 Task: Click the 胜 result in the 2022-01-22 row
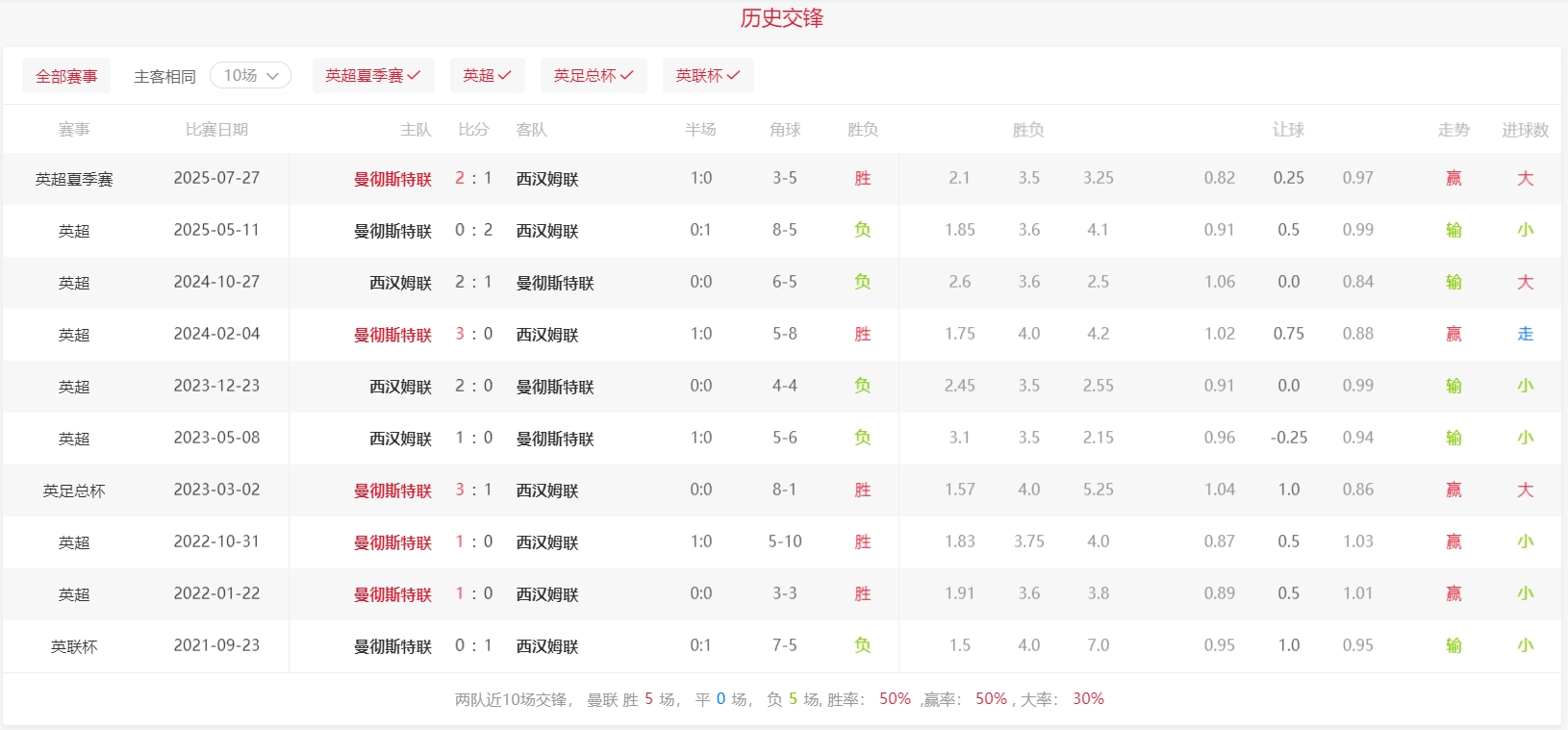pos(862,593)
